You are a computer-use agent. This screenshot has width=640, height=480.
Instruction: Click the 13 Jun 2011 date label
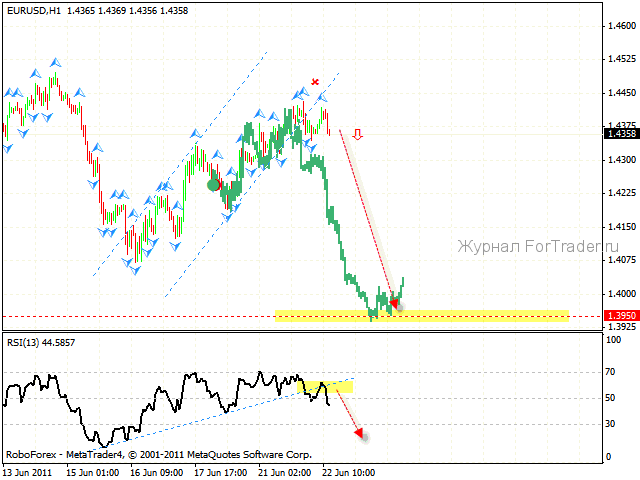click(27, 473)
